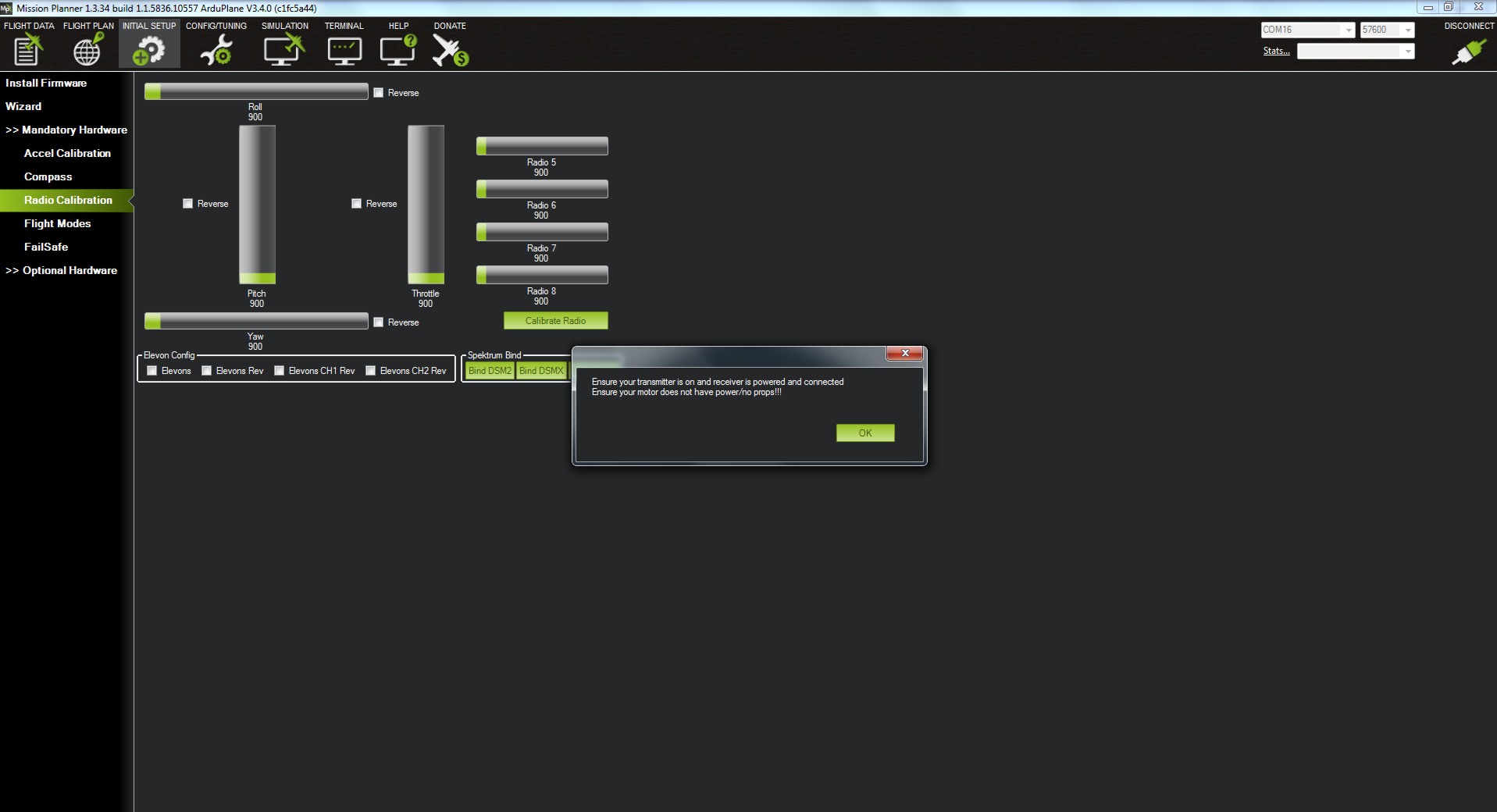The image size is (1497, 812).
Task: Click the Bind DSM2 button
Action: [x=490, y=371]
